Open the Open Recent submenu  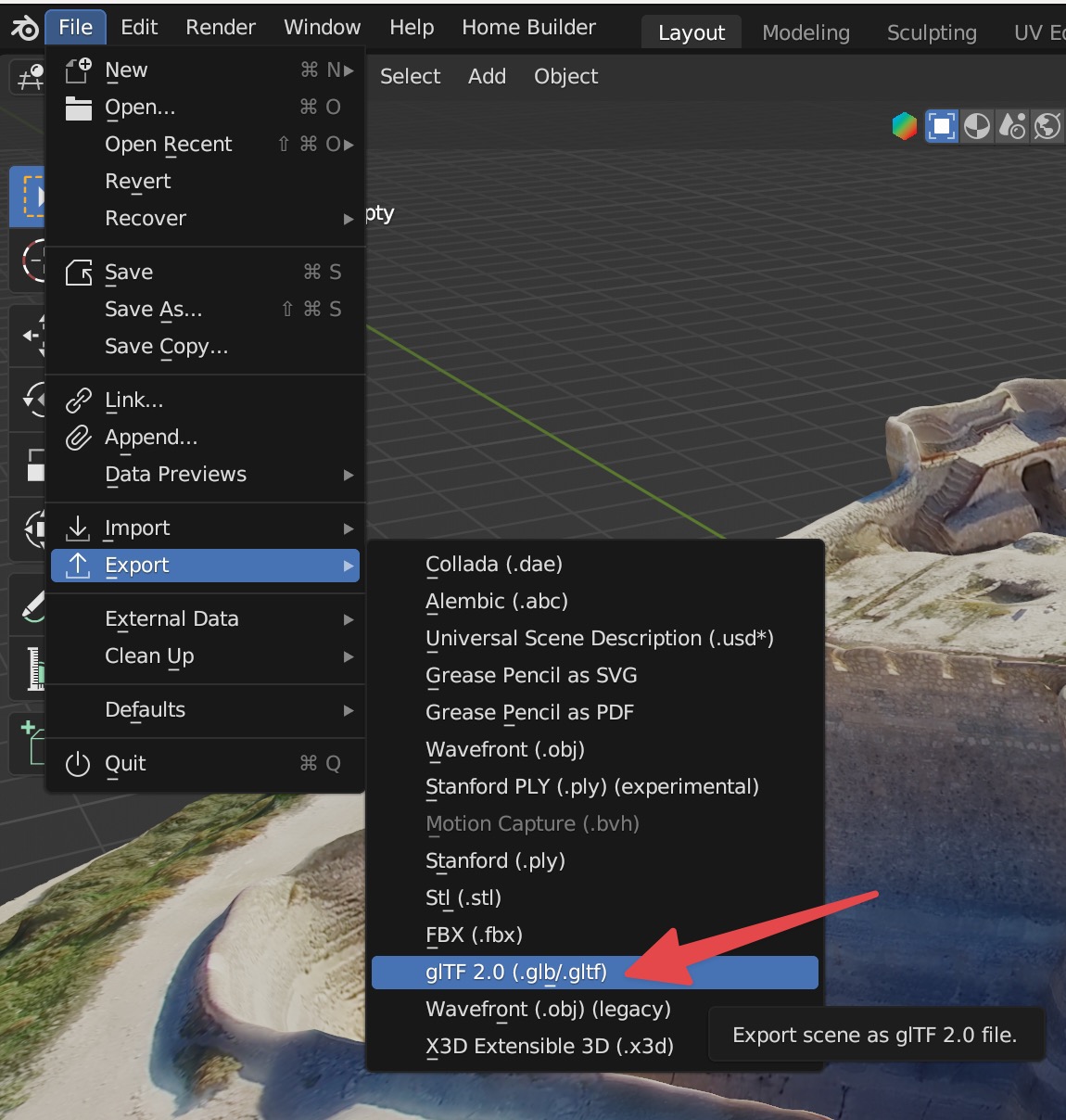coord(168,144)
